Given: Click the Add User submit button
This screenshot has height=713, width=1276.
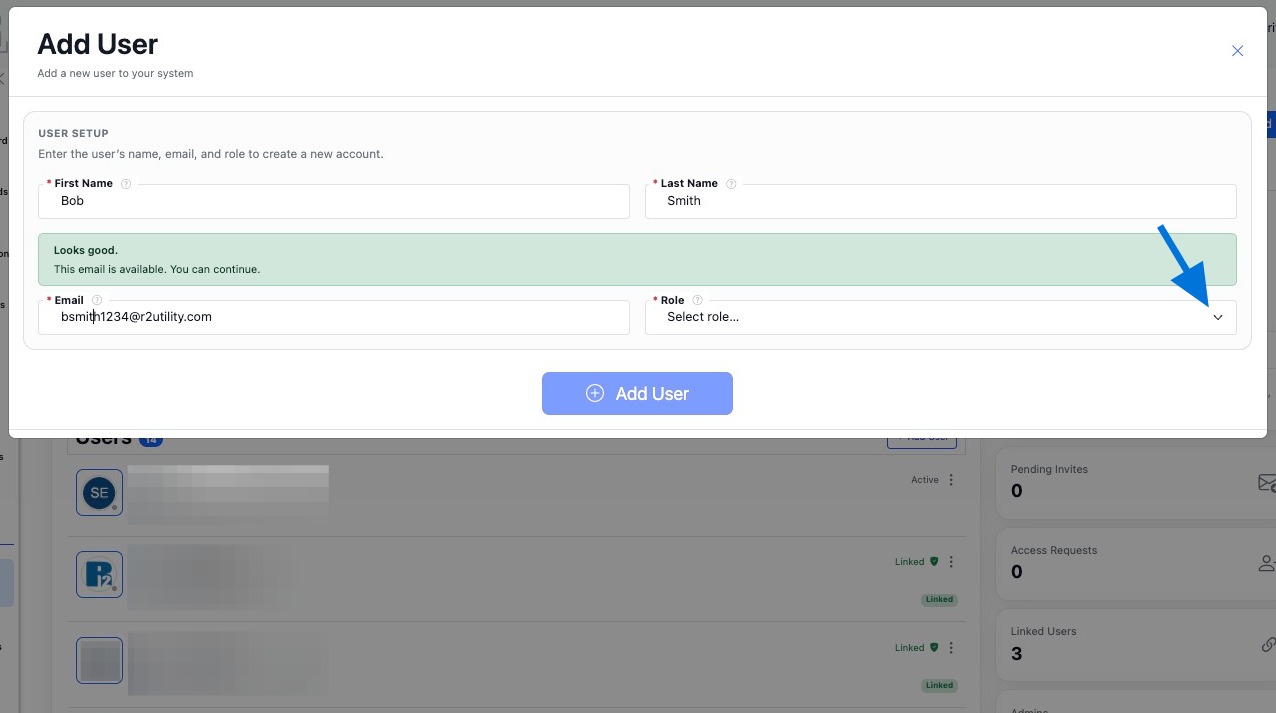Looking at the screenshot, I should 637,393.
